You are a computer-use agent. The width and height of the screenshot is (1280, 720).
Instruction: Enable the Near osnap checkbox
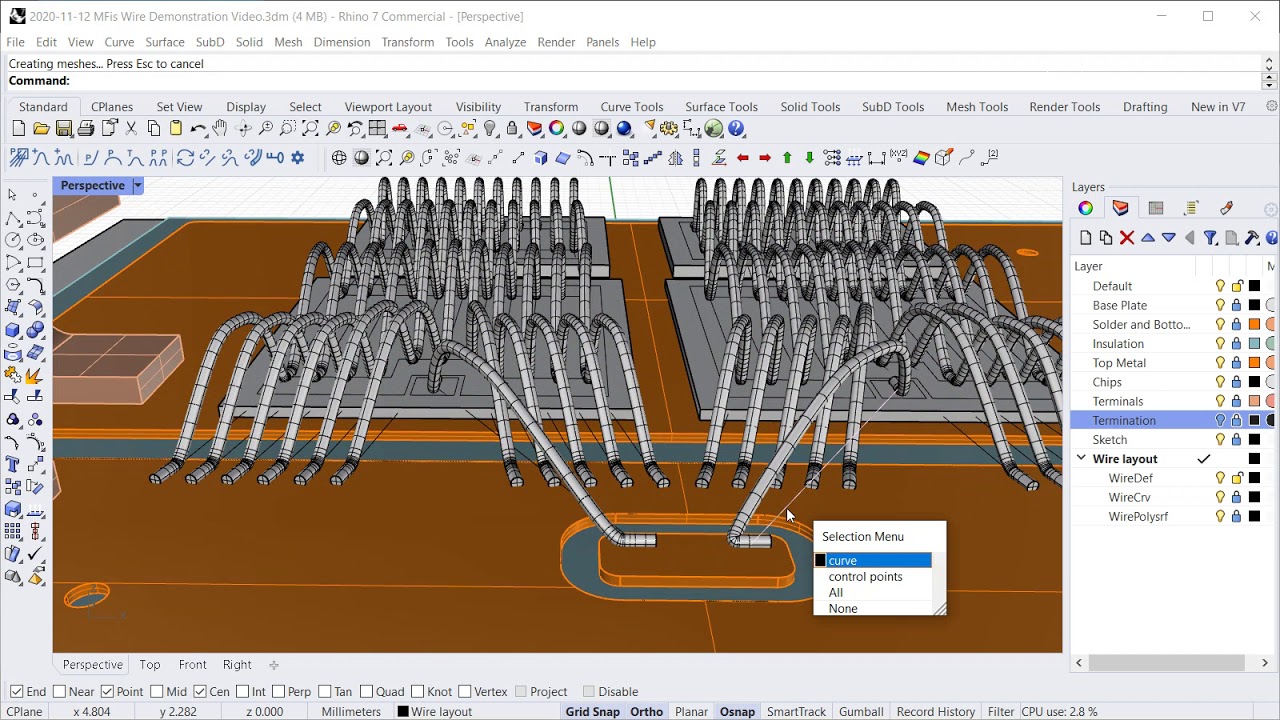pyautogui.click(x=59, y=691)
